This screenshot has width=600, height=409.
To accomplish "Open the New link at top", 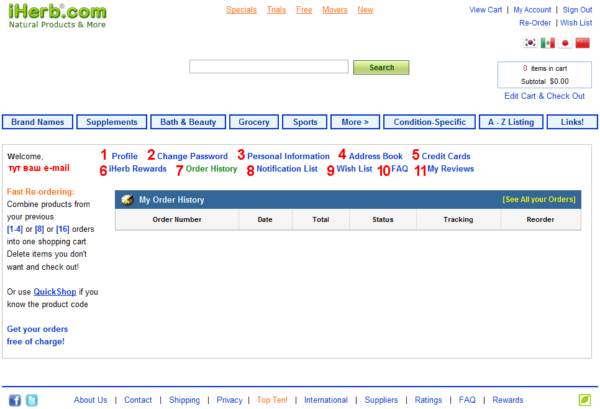I will coord(365,10).
